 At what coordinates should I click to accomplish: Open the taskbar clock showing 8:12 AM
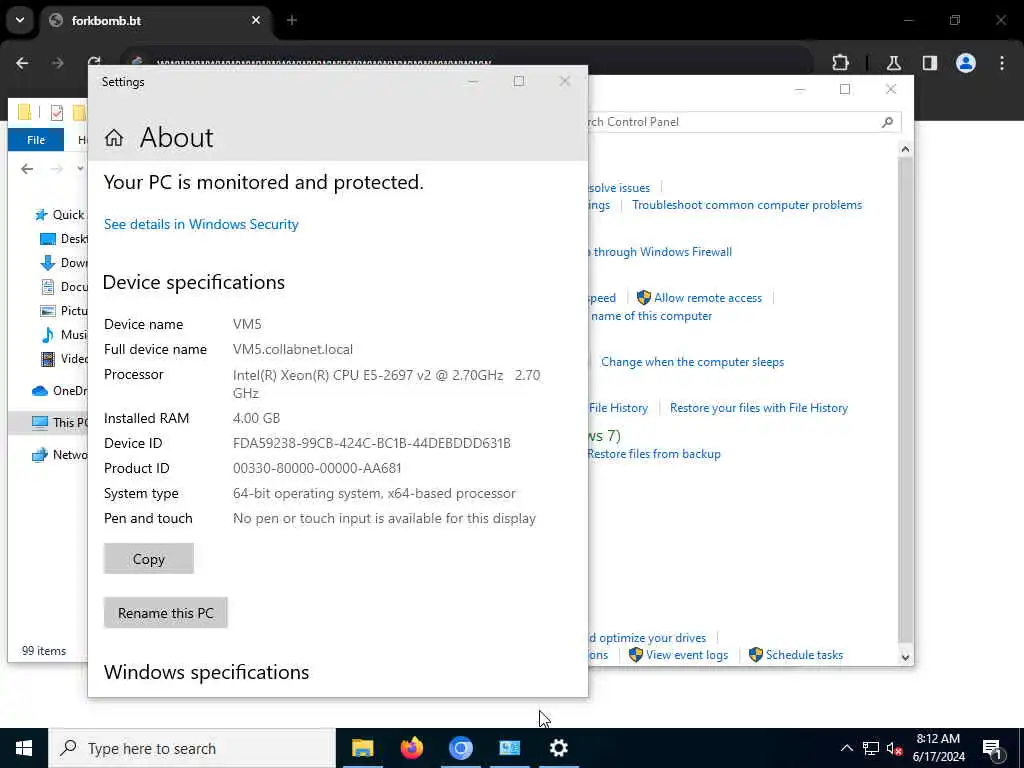pyautogui.click(x=938, y=748)
